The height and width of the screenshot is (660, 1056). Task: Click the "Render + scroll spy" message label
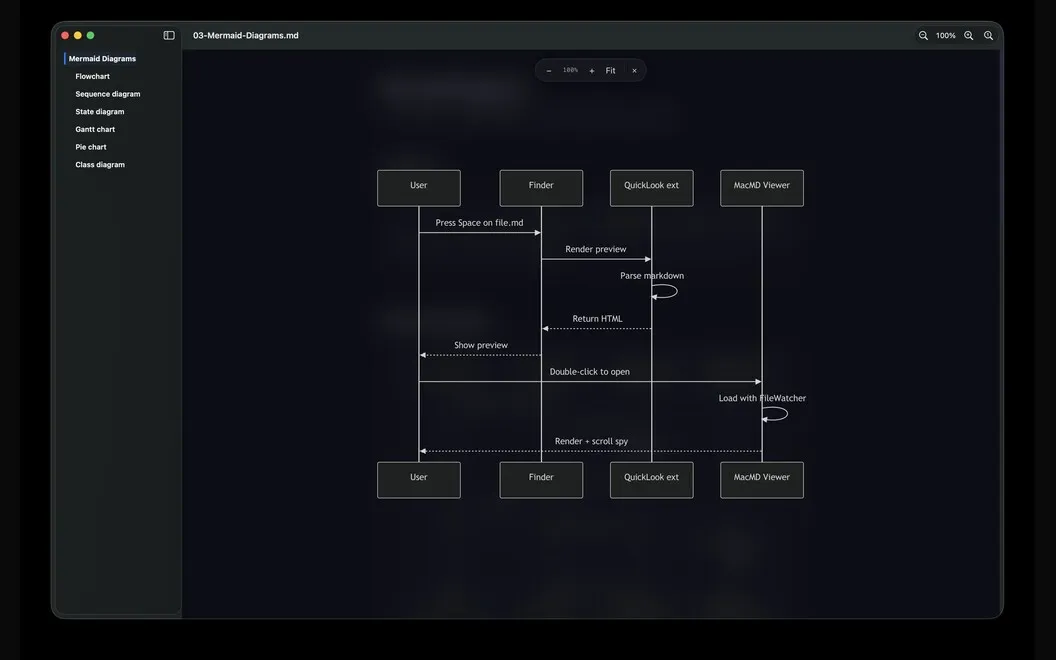(591, 441)
